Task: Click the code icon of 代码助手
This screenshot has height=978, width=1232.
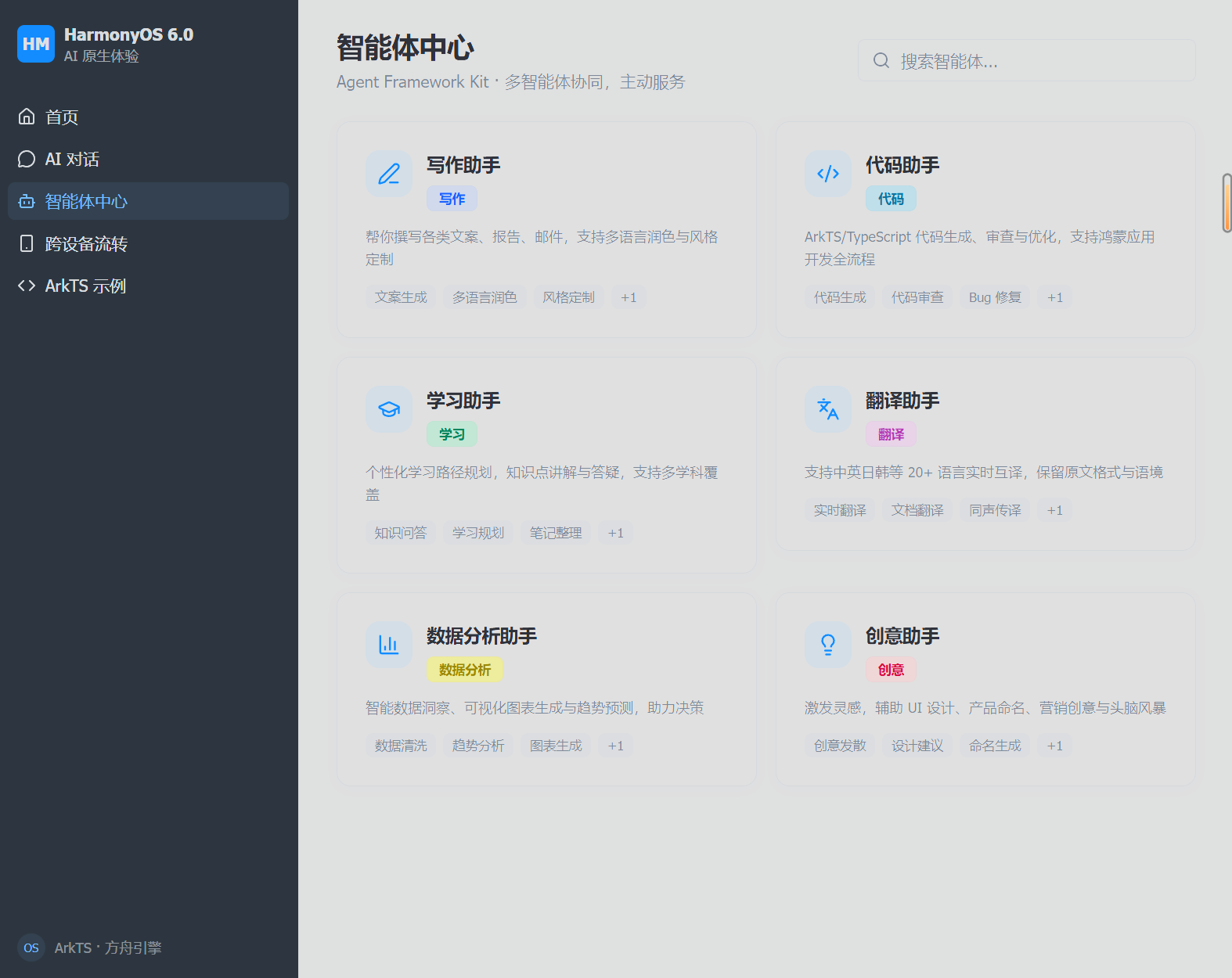Action: [x=828, y=174]
